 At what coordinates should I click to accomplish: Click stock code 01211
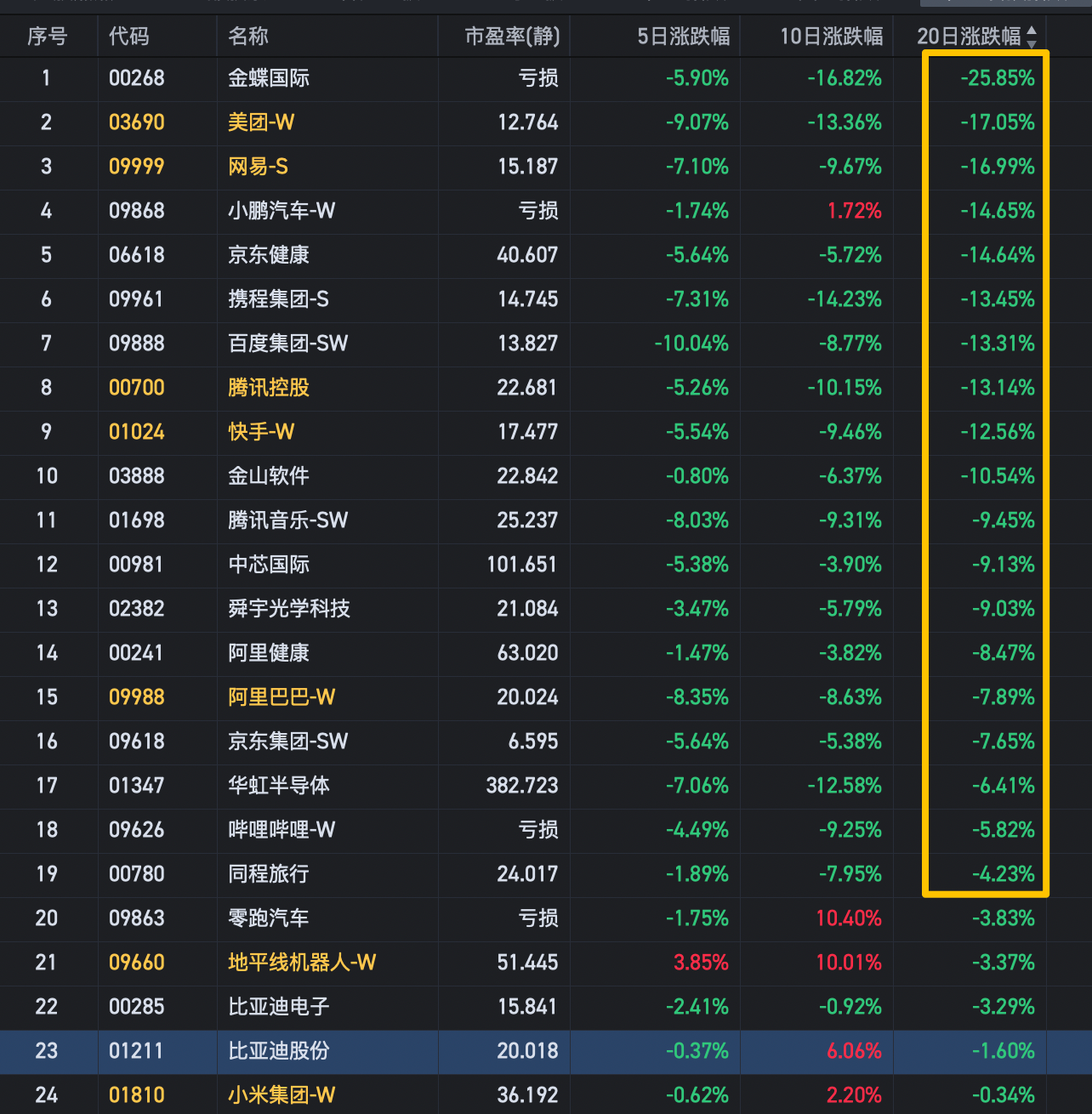coord(137,1051)
